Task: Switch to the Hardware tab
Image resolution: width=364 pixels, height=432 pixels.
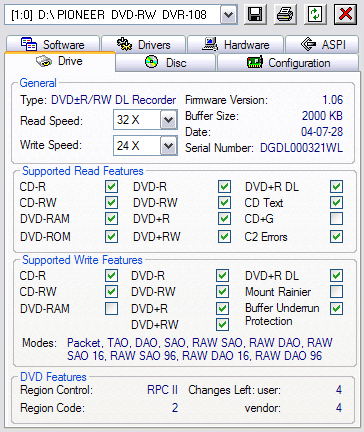Action: coord(235,44)
